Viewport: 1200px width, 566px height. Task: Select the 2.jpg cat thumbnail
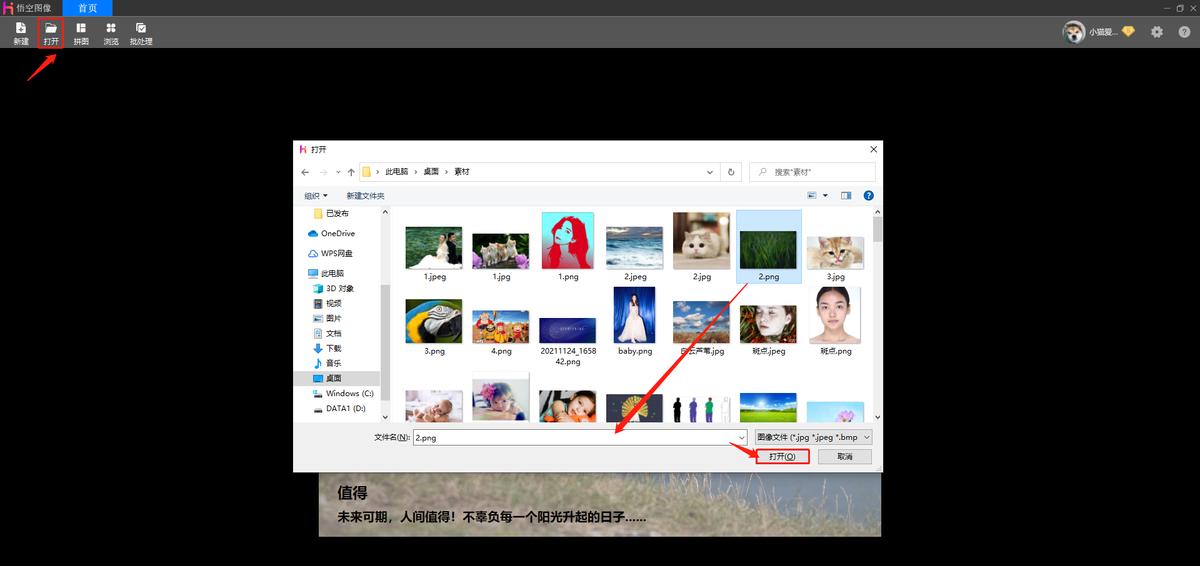pos(701,240)
